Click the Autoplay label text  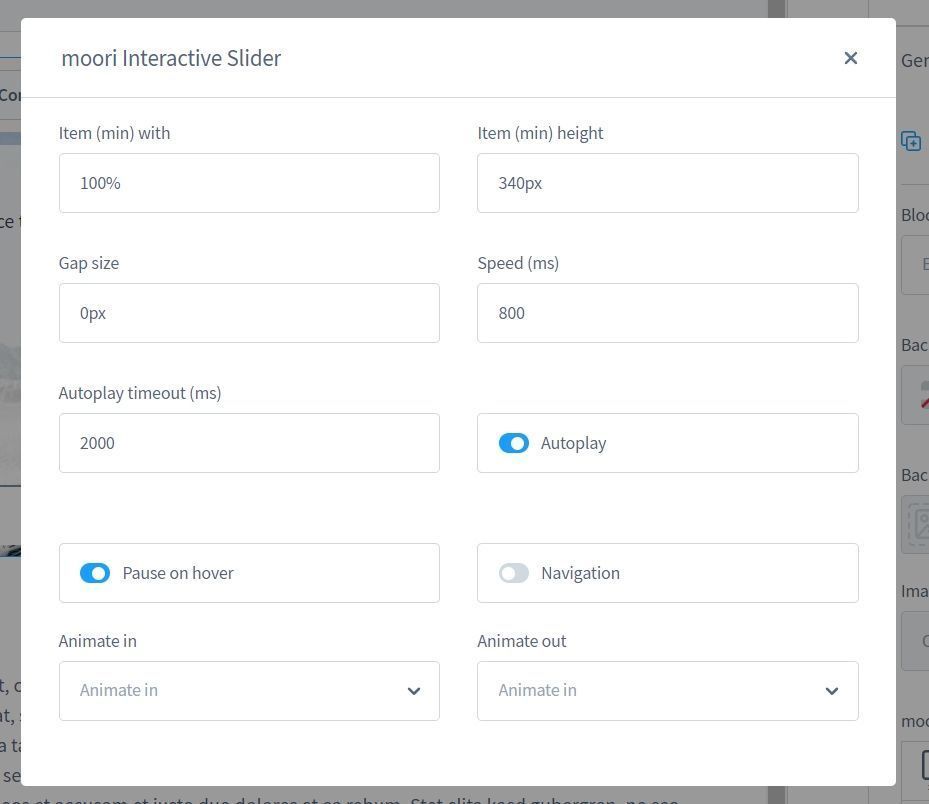pos(573,443)
